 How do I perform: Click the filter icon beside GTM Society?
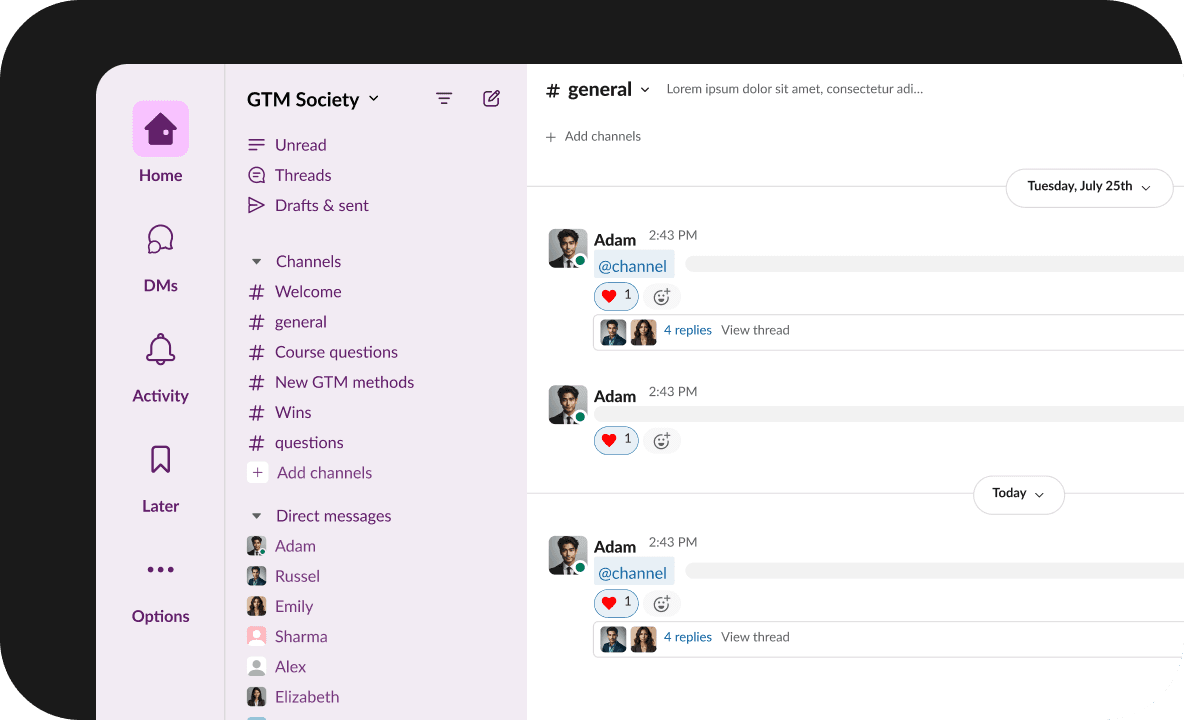click(444, 99)
